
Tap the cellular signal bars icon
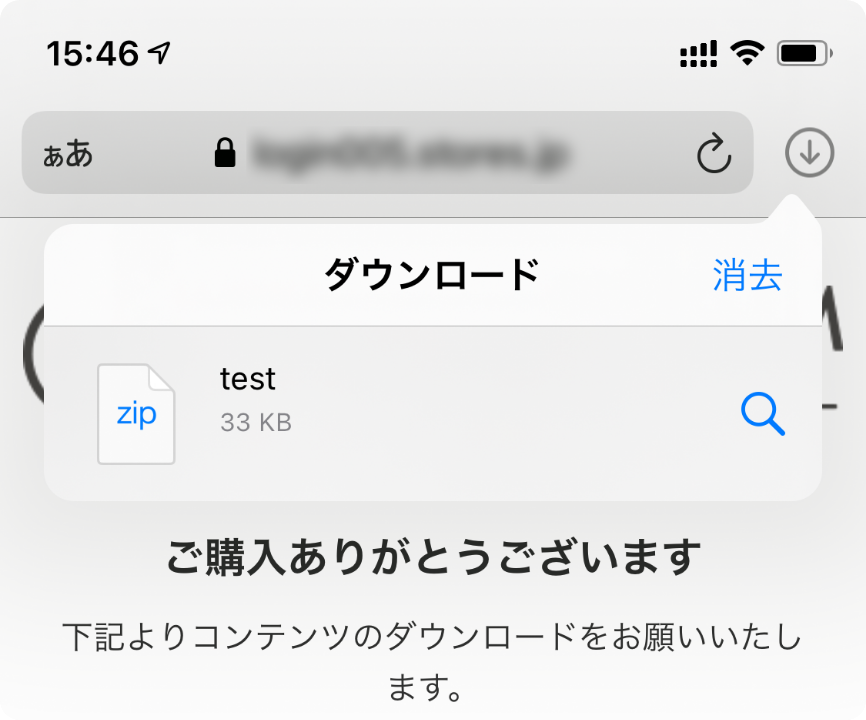click(x=699, y=54)
